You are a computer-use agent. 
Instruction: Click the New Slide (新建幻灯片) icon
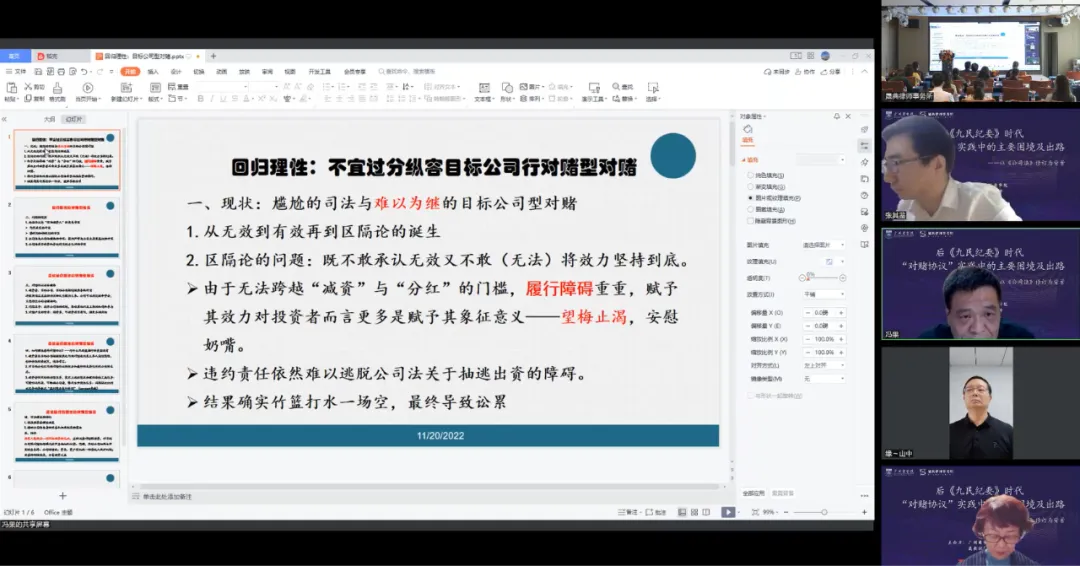coord(126,87)
